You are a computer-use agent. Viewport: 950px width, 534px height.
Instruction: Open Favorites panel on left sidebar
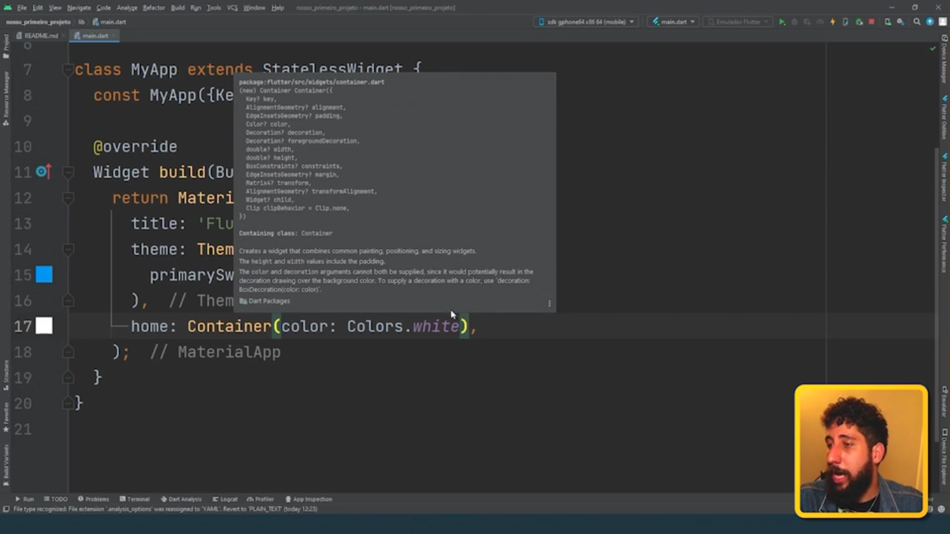[6, 418]
